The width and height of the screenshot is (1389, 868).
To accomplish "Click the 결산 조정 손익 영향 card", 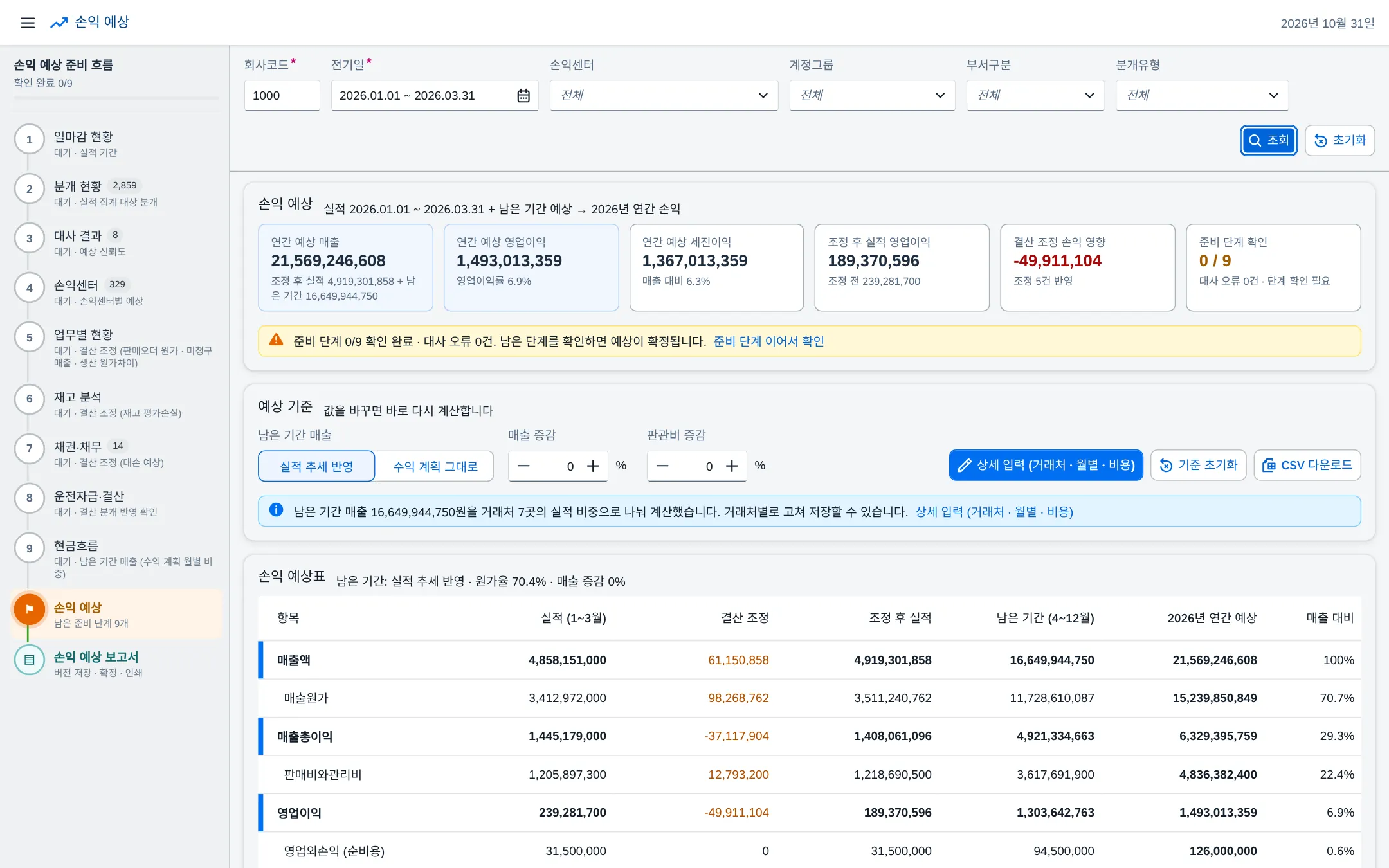I will tap(1087, 267).
